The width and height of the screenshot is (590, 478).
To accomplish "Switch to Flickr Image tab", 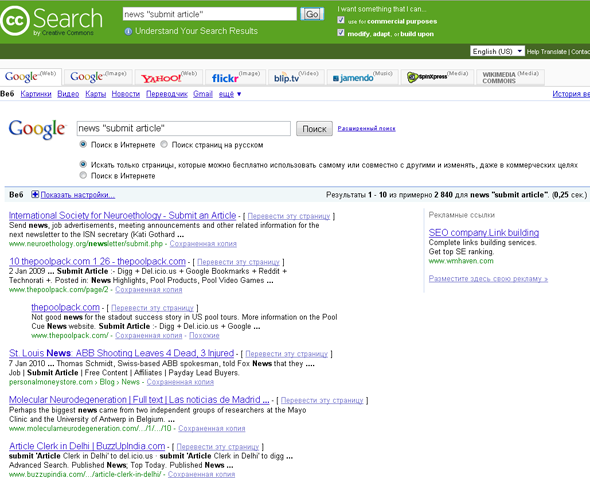I will [236, 77].
